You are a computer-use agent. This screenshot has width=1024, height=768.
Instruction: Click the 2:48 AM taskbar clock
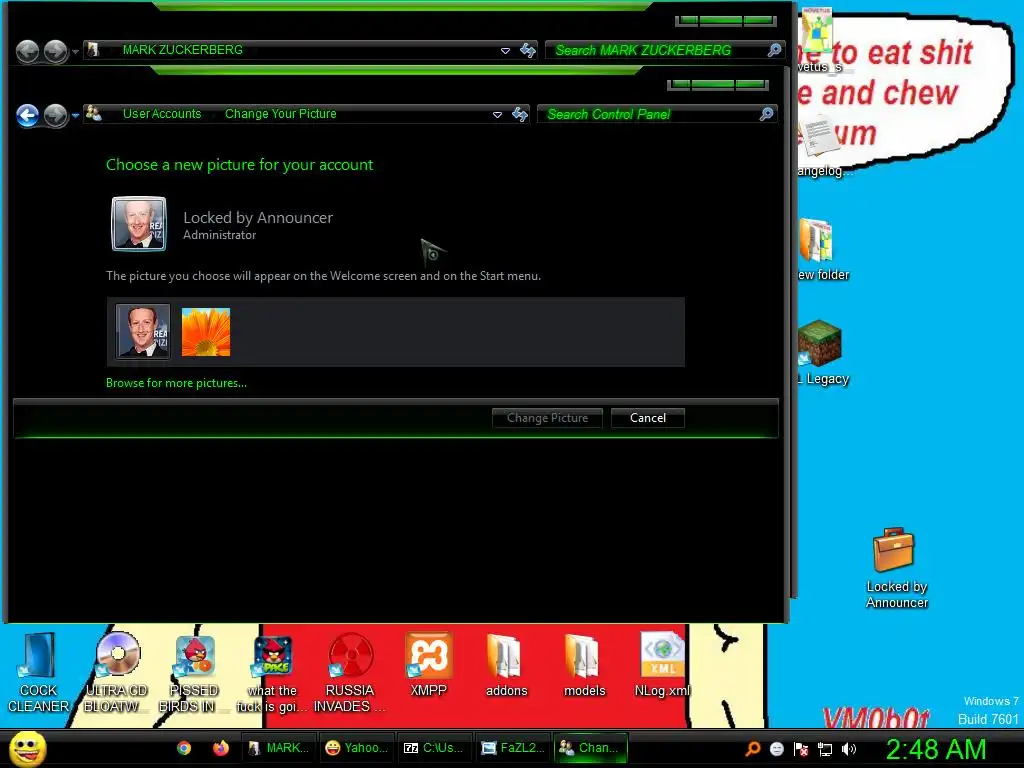pos(936,749)
